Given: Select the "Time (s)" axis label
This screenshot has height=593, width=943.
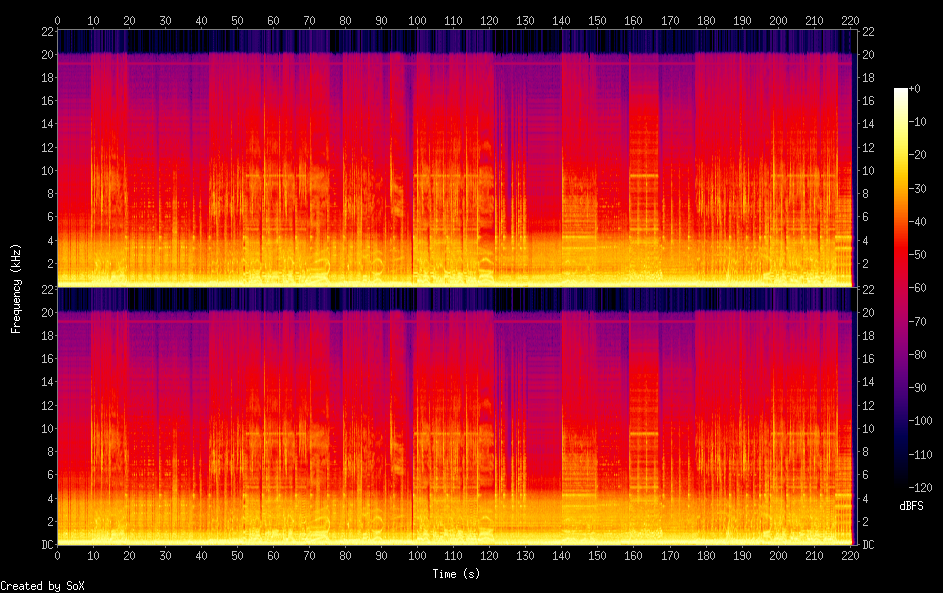Looking at the screenshot, I should [x=455, y=574].
